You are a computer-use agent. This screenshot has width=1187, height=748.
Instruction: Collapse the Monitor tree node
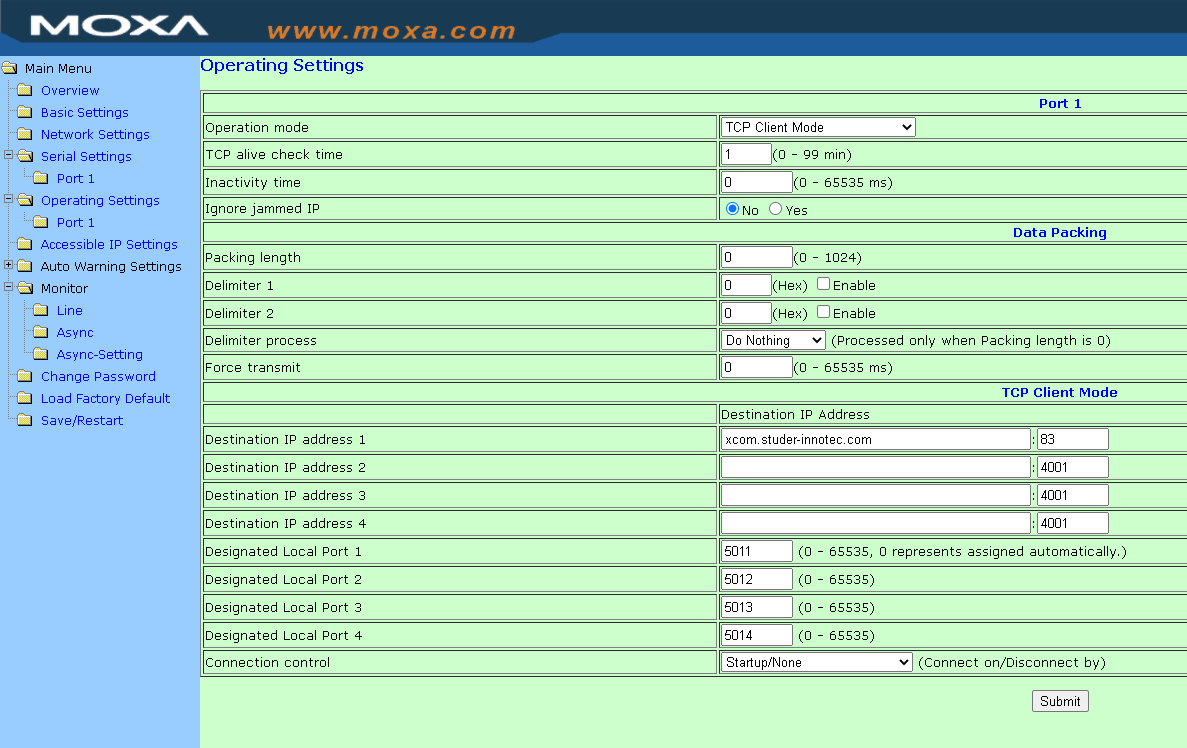click(8, 287)
